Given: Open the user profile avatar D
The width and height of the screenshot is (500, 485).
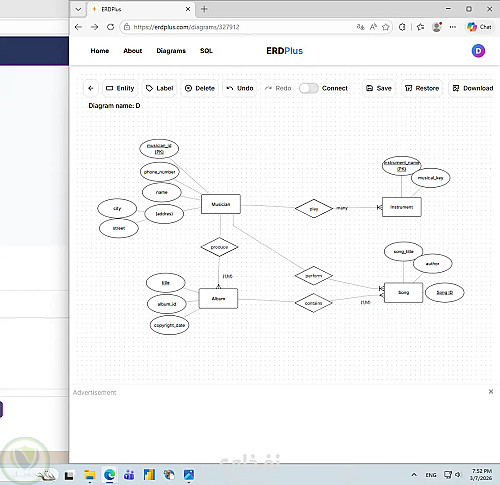Looking at the screenshot, I should 478,51.
